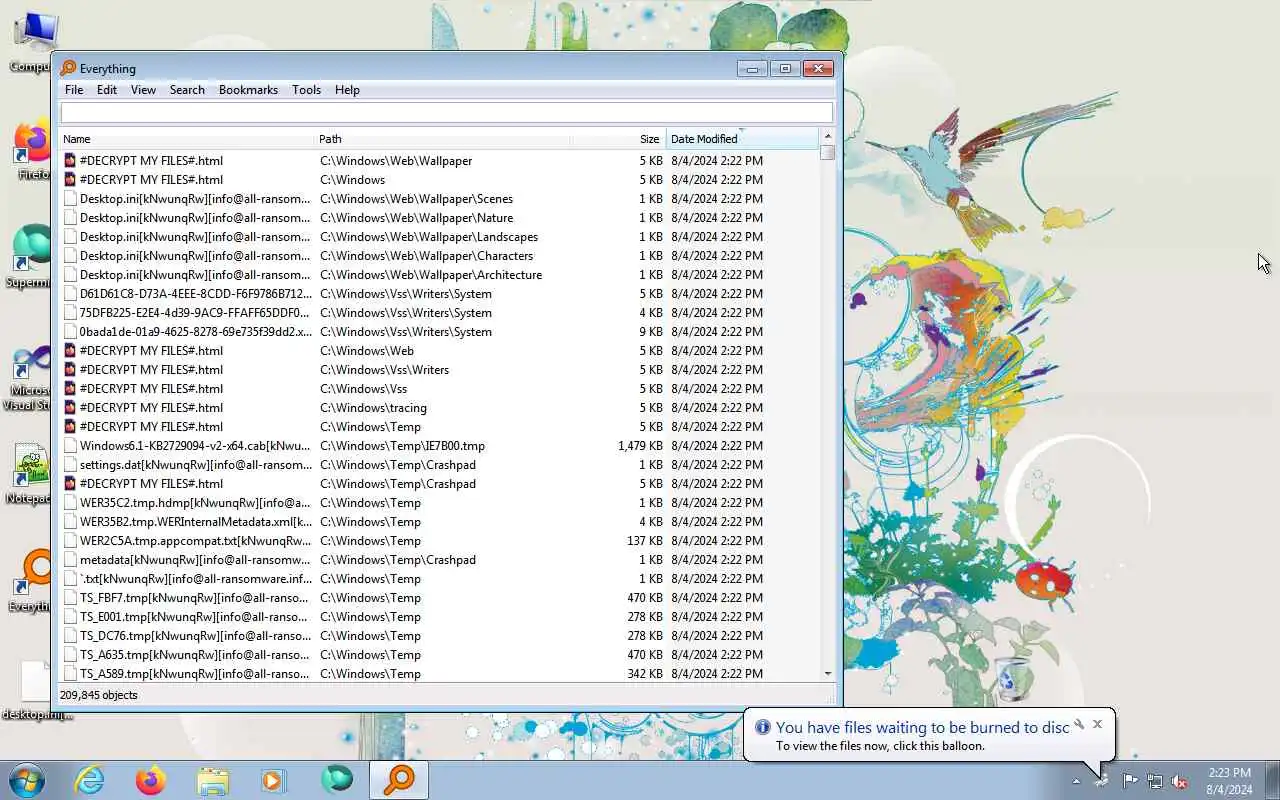Viewport: 1280px width, 800px height.
Task: Click the scroll-up arrow of the results list
Action: tap(827, 136)
